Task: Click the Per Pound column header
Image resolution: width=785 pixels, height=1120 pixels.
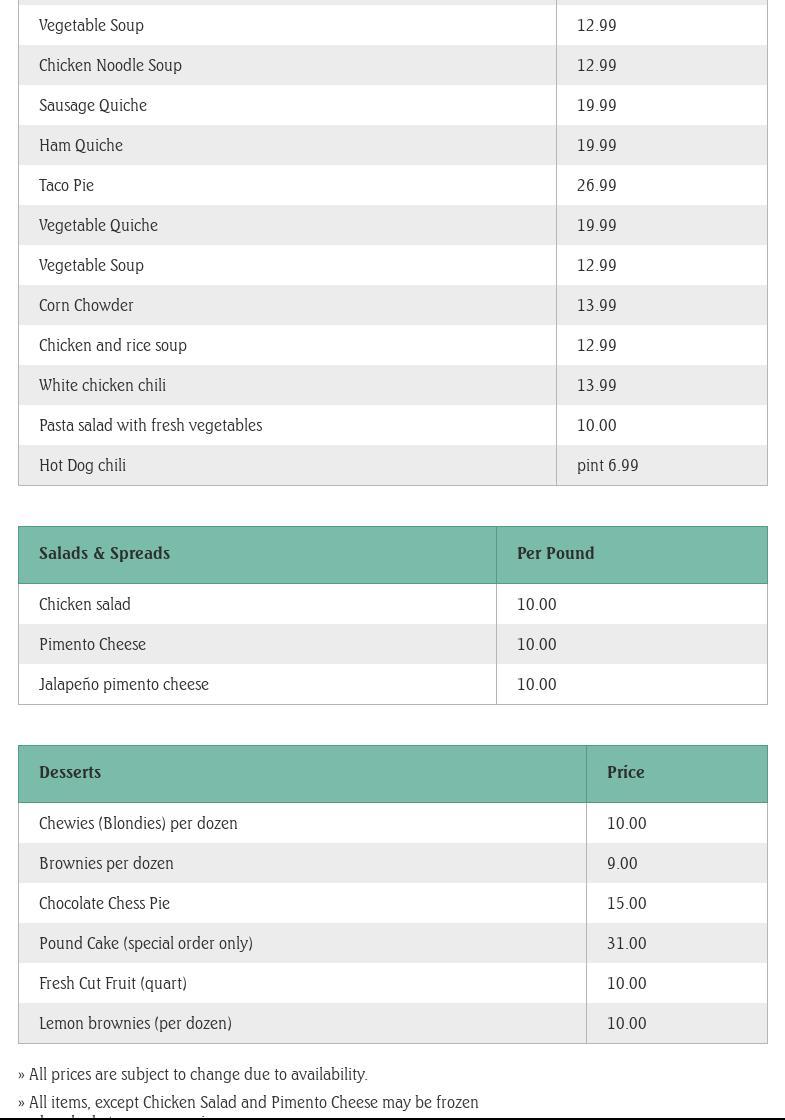Action: point(555,554)
